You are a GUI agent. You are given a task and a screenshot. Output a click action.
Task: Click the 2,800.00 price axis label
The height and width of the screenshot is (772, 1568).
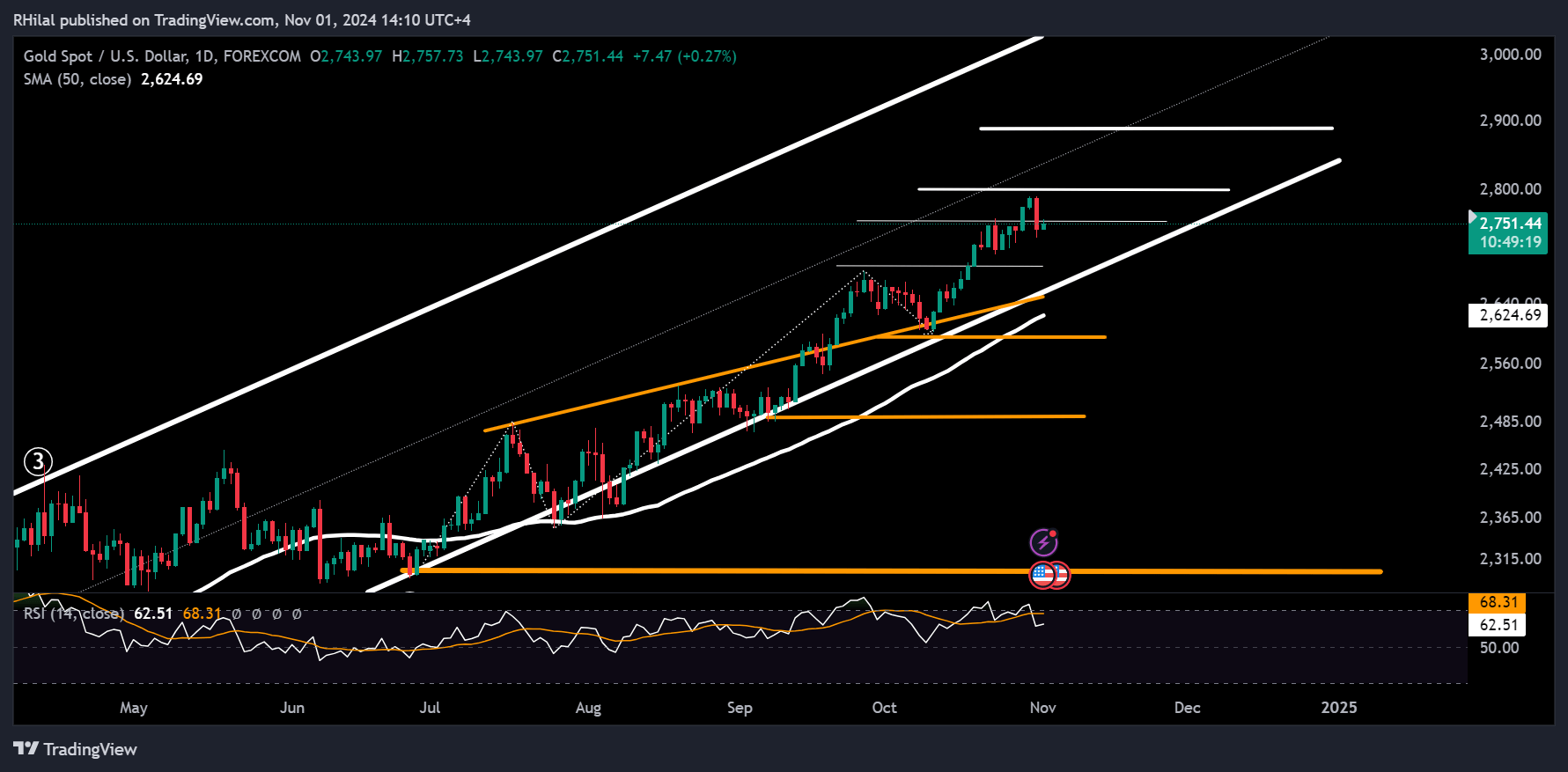click(1511, 189)
